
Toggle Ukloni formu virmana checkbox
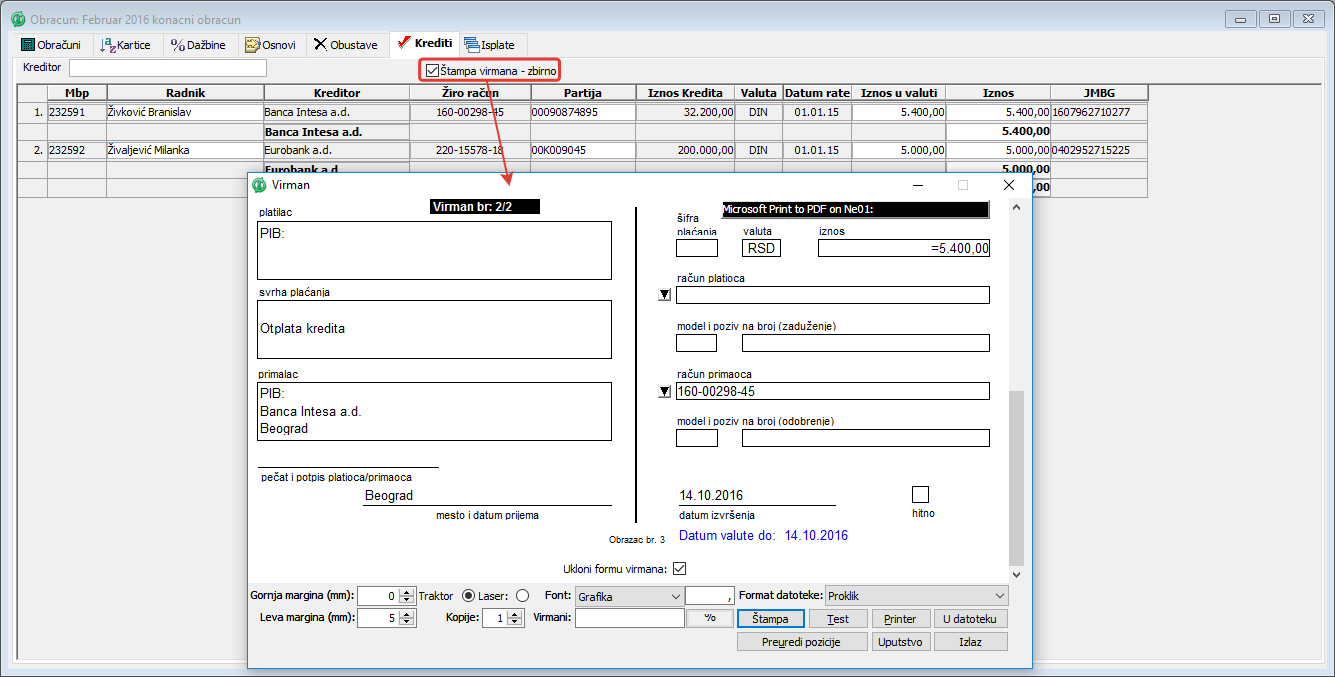click(x=680, y=569)
